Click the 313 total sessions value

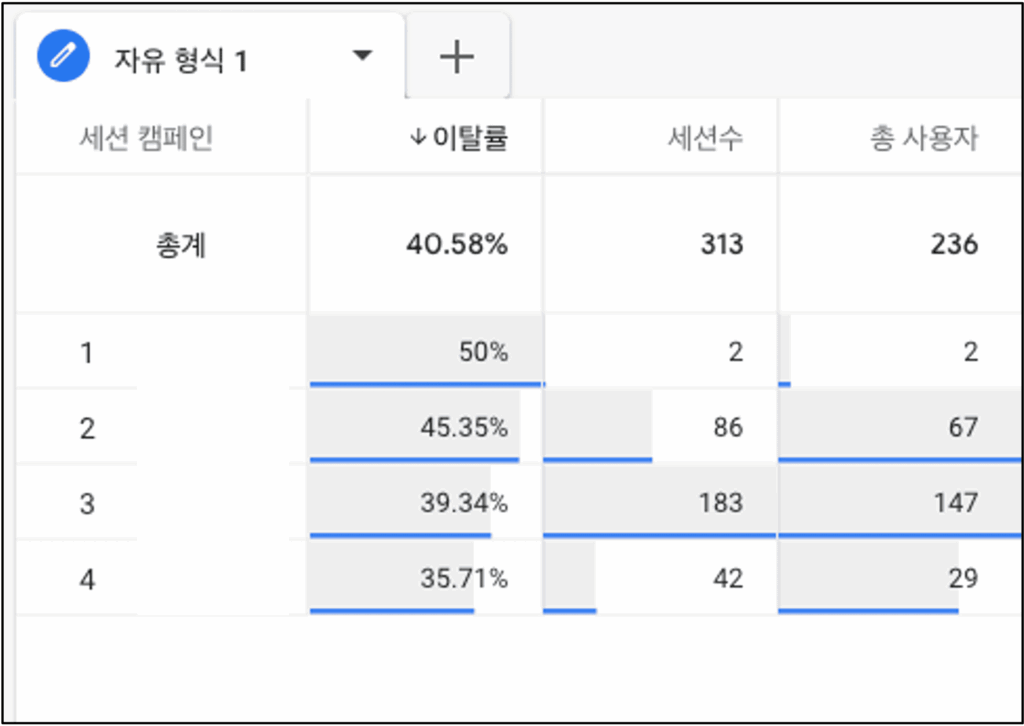(x=722, y=244)
